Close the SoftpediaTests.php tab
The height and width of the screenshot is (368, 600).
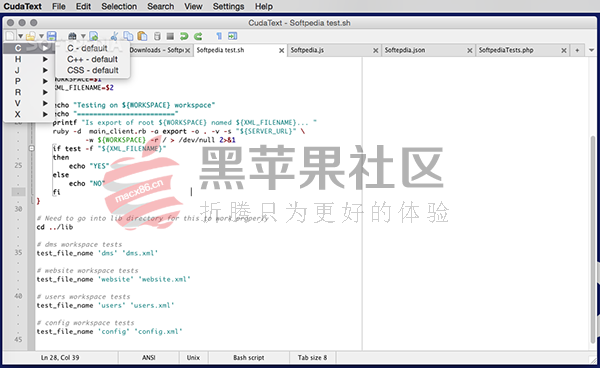coord(564,50)
